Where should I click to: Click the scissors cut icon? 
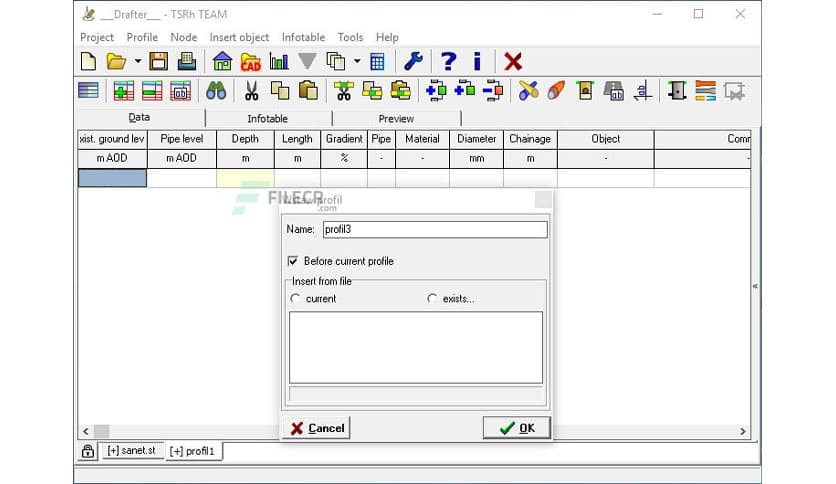coord(251,91)
